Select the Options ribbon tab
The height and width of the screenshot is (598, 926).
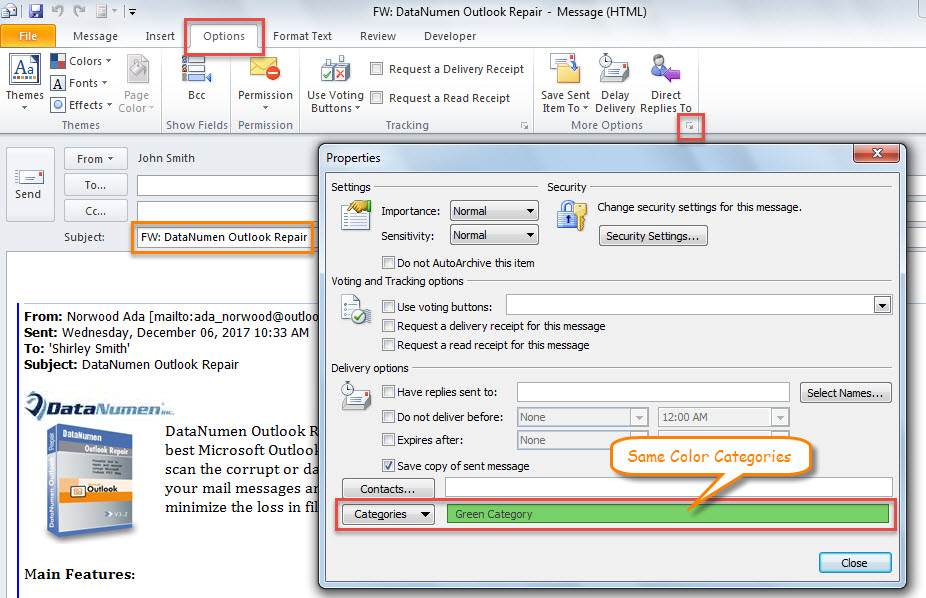pyautogui.click(x=224, y=36)
